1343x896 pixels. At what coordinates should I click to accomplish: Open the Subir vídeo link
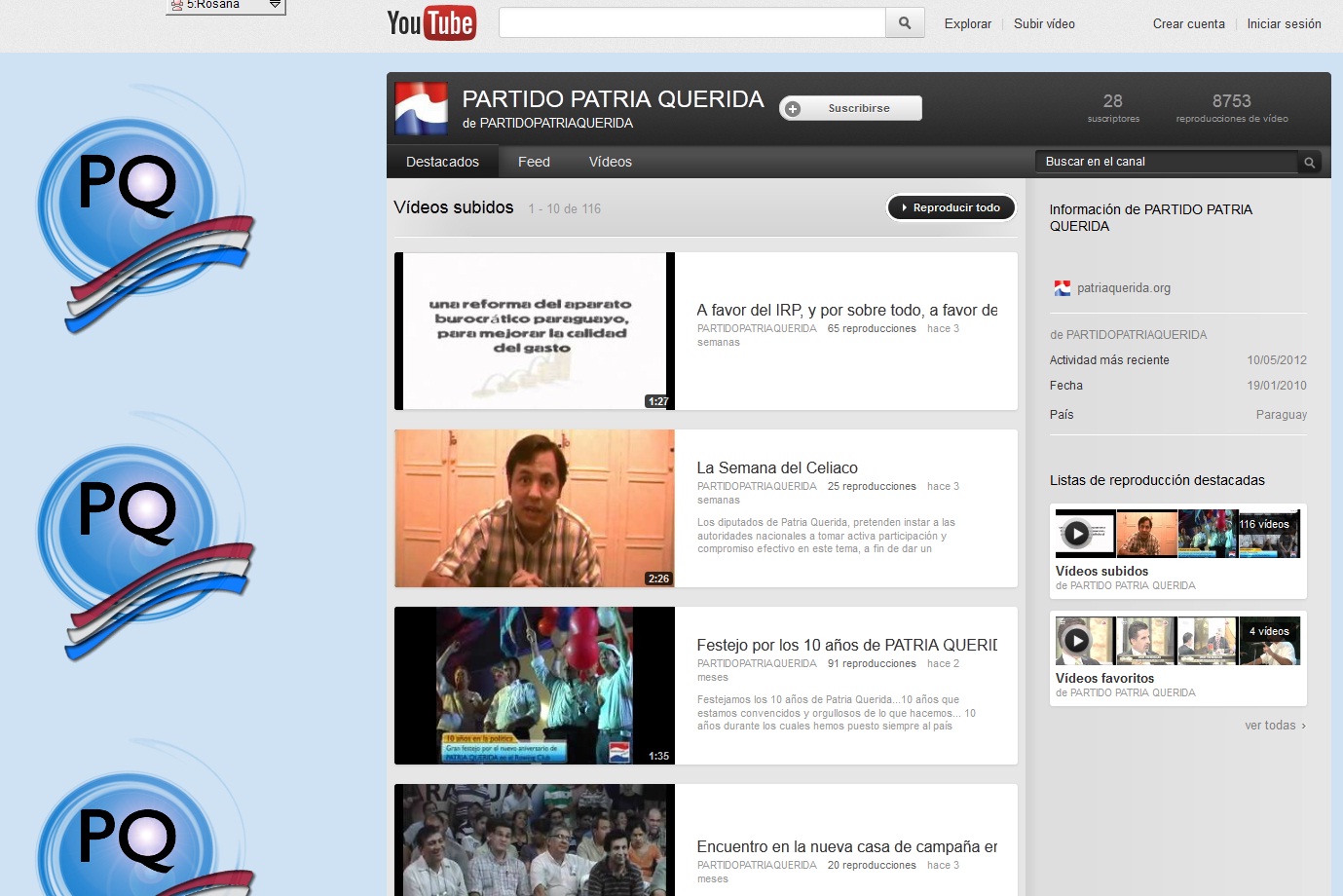click(1044, 24)
